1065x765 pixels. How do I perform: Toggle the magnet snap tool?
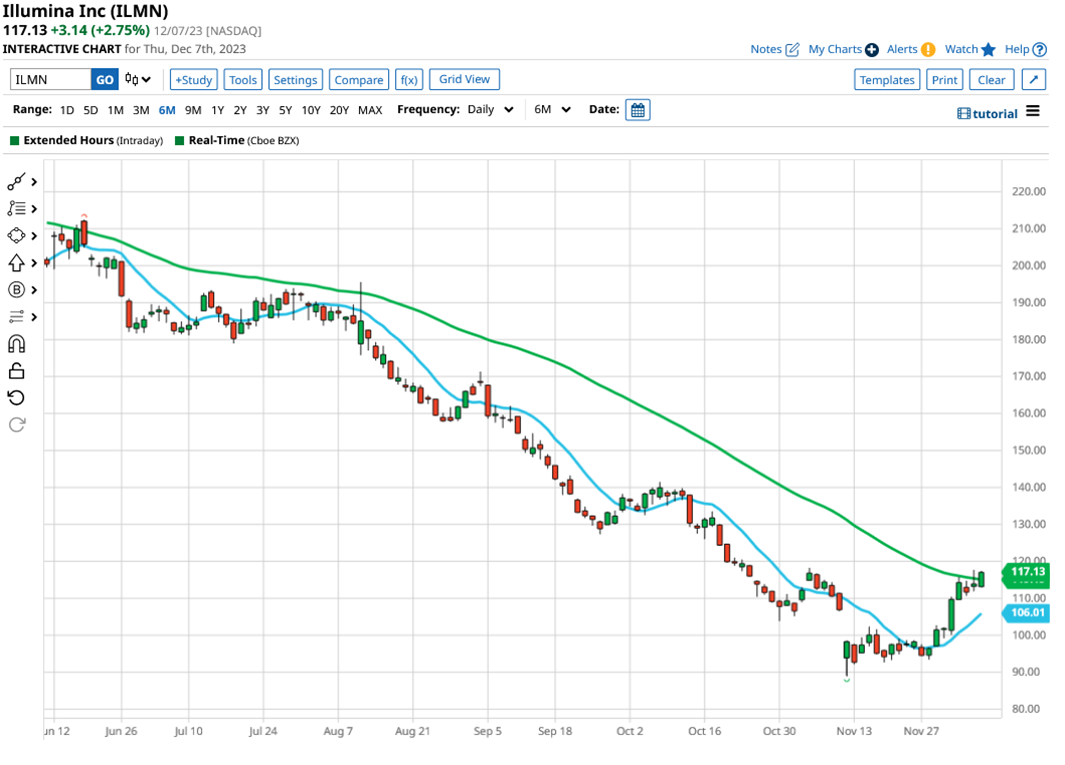pos(18,343)
